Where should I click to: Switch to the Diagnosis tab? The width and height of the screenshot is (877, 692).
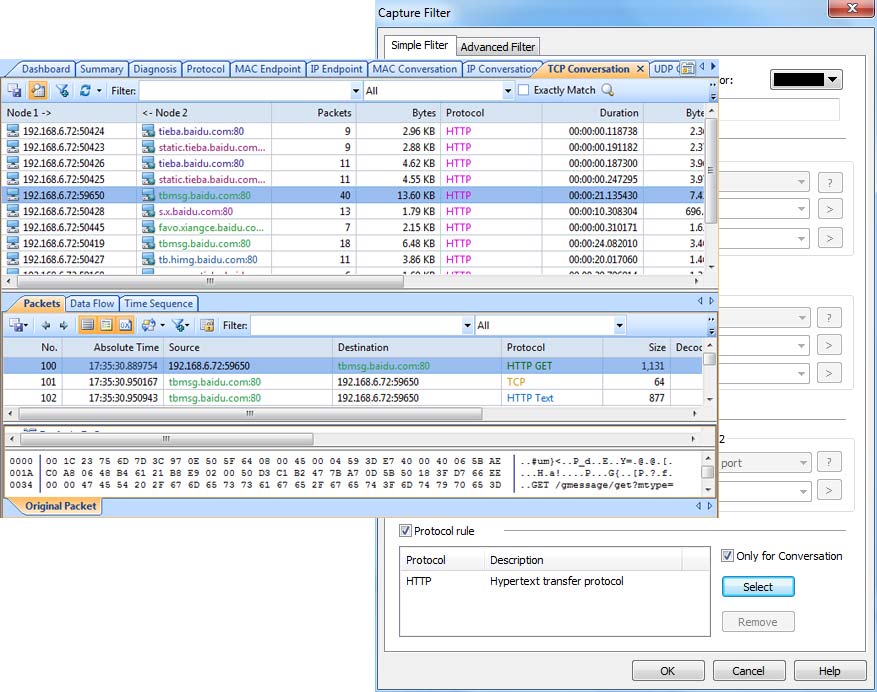click(x=155, y=69)
